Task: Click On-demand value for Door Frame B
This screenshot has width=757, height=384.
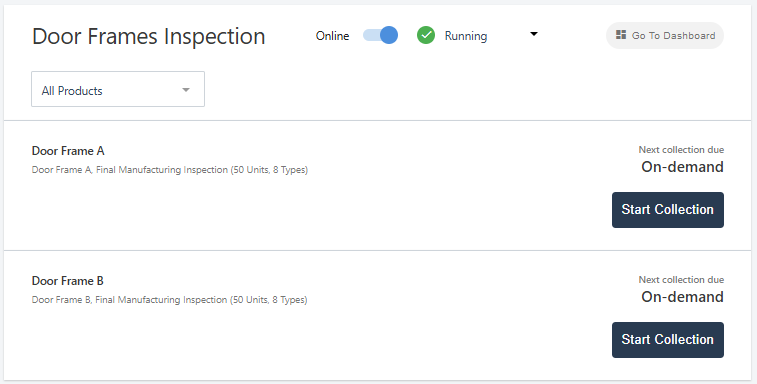Action: (682, 297)
